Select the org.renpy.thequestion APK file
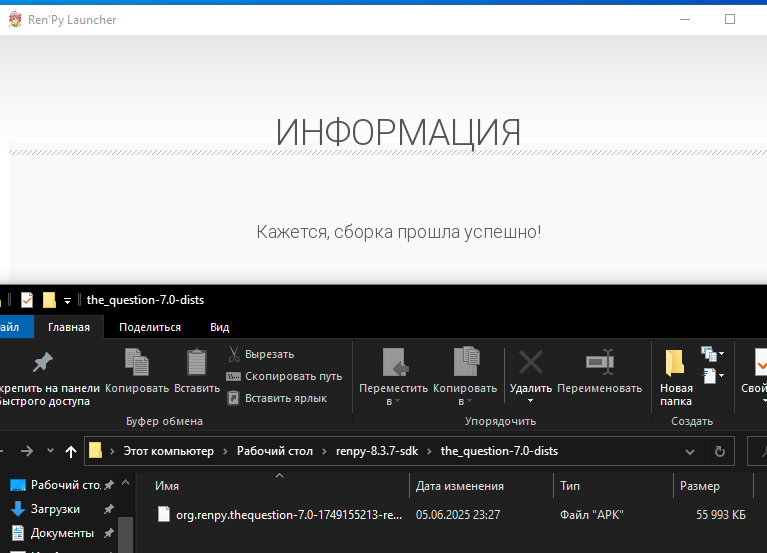 [x=289, y=515]
